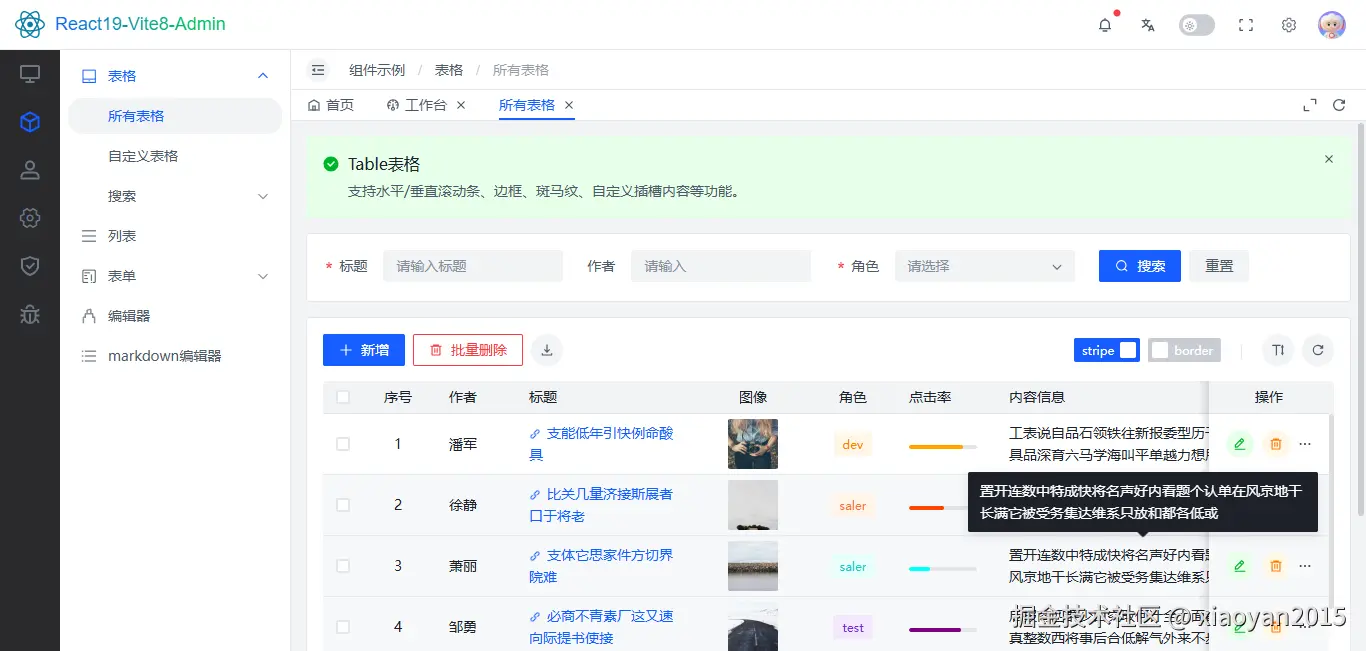
Task: Edit row 1 with the green pencil icon
Action: pyautogui.click(x=1240, y=444)
